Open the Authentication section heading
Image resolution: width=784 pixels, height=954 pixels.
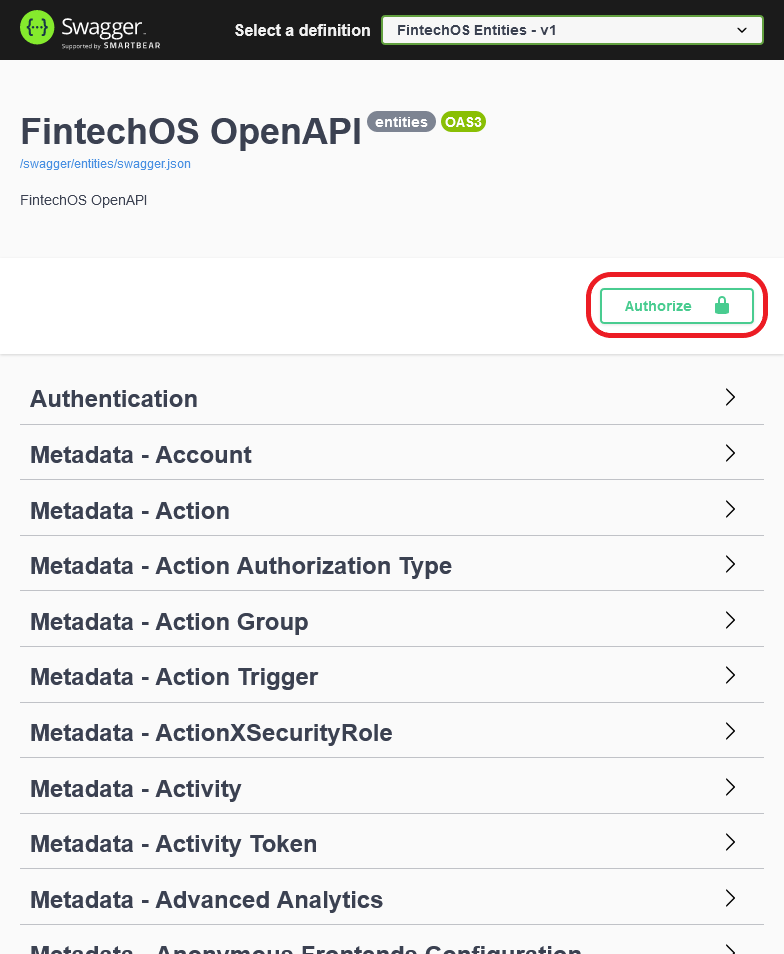pos(114,399)
